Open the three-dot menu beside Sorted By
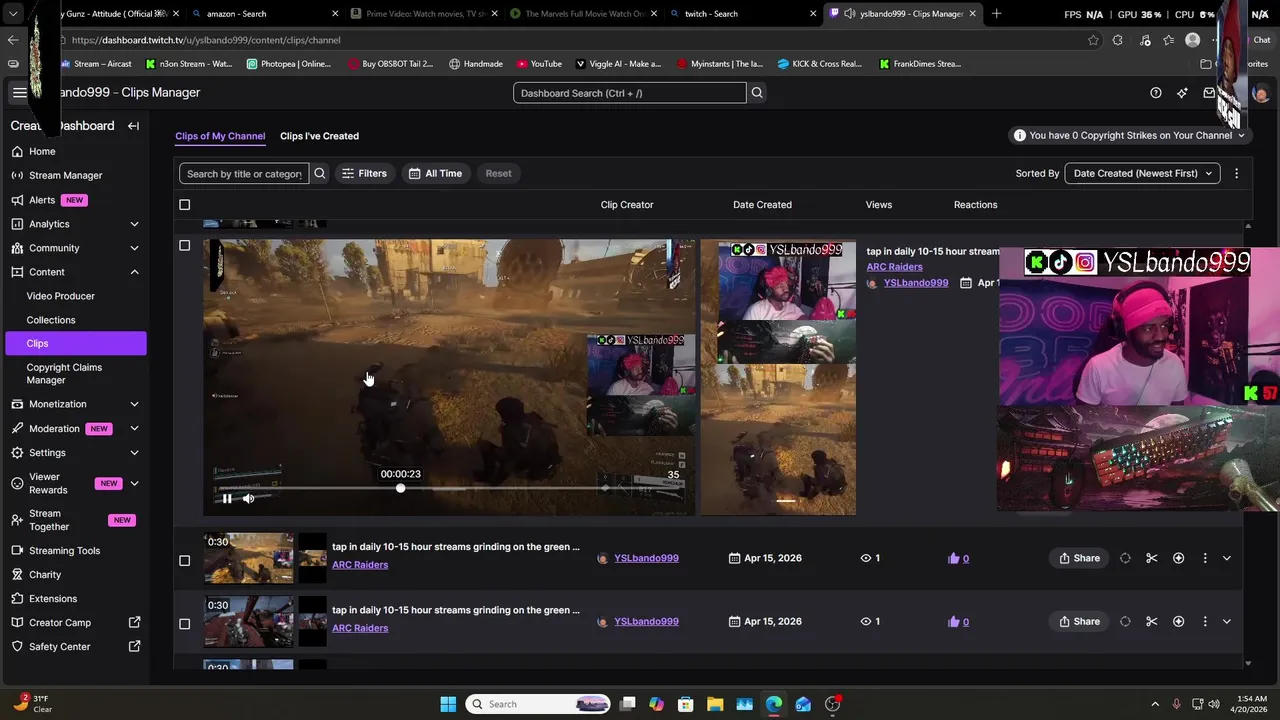1280x720 pixels. click(1236, 173)
